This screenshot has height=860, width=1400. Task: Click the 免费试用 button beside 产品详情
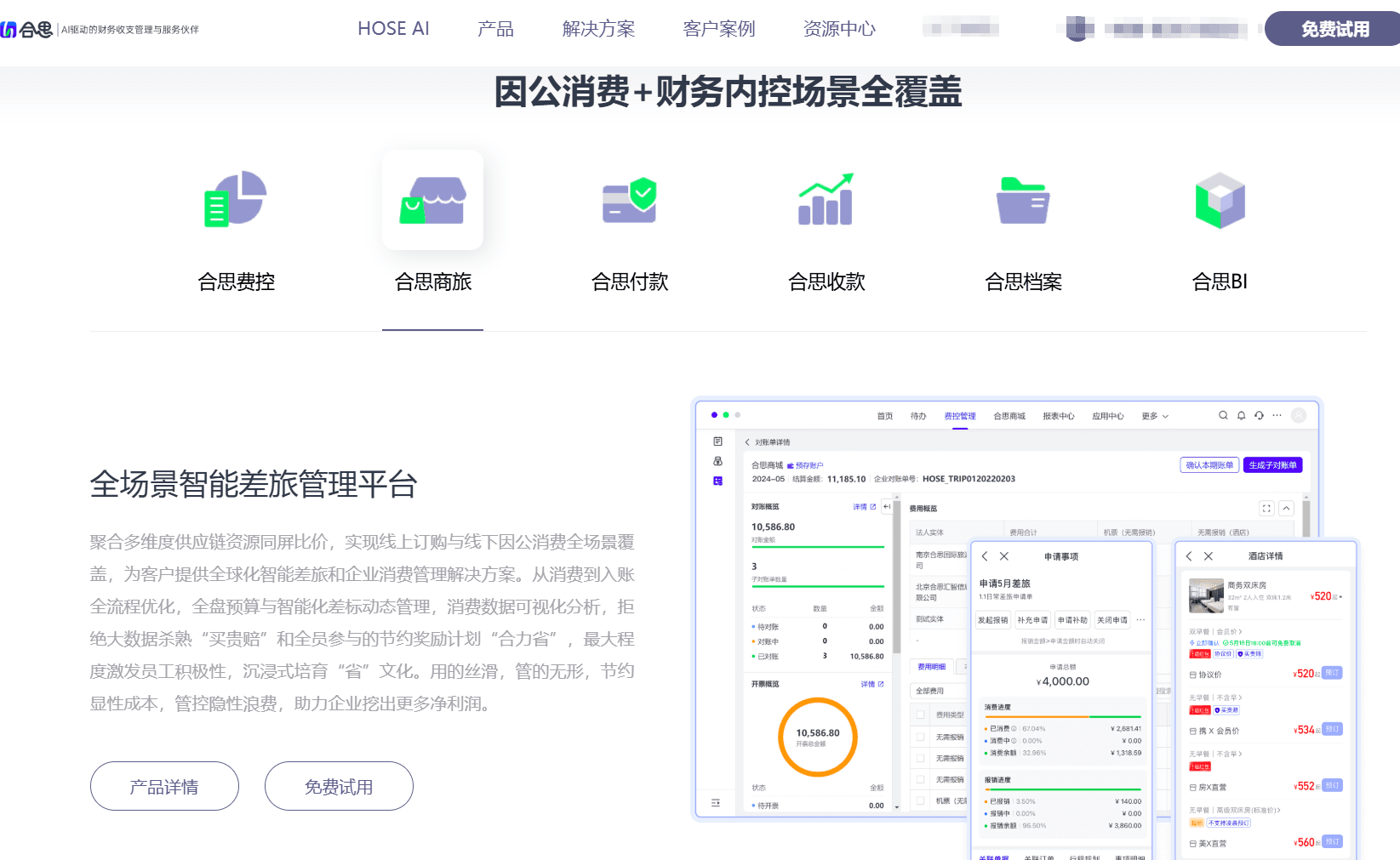pyautogui.click(x=339, y=786)
